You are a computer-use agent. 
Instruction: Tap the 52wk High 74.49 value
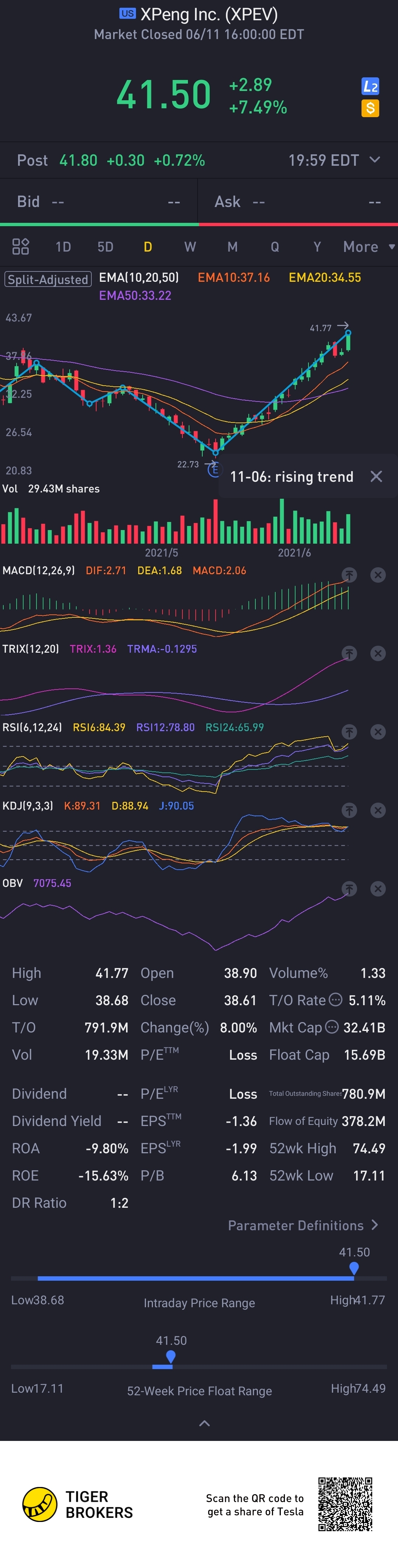point(369,1148)
